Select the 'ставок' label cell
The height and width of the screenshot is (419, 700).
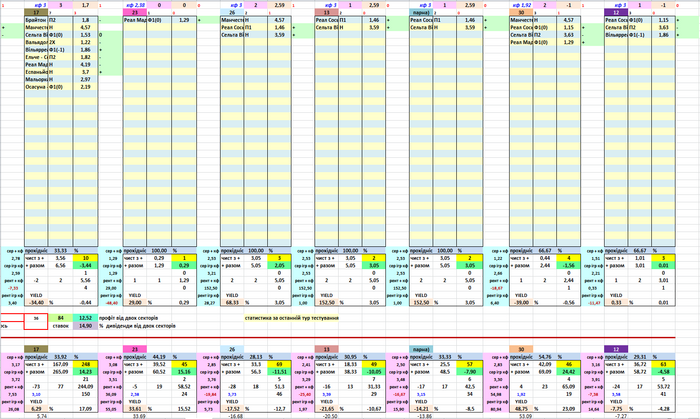pos(61,326)
